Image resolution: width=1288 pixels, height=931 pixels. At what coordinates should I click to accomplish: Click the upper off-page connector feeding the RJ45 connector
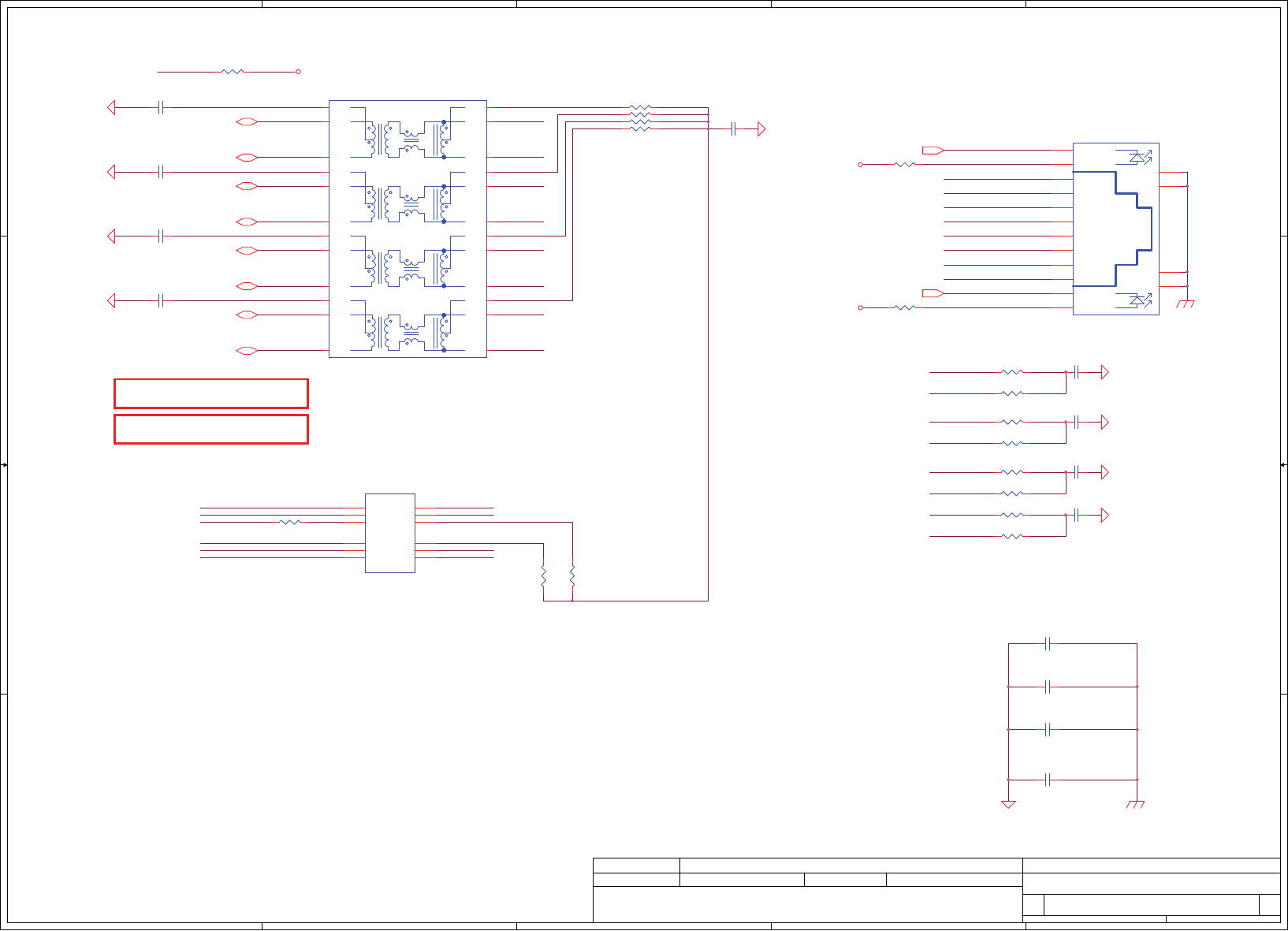pos(933,150)
